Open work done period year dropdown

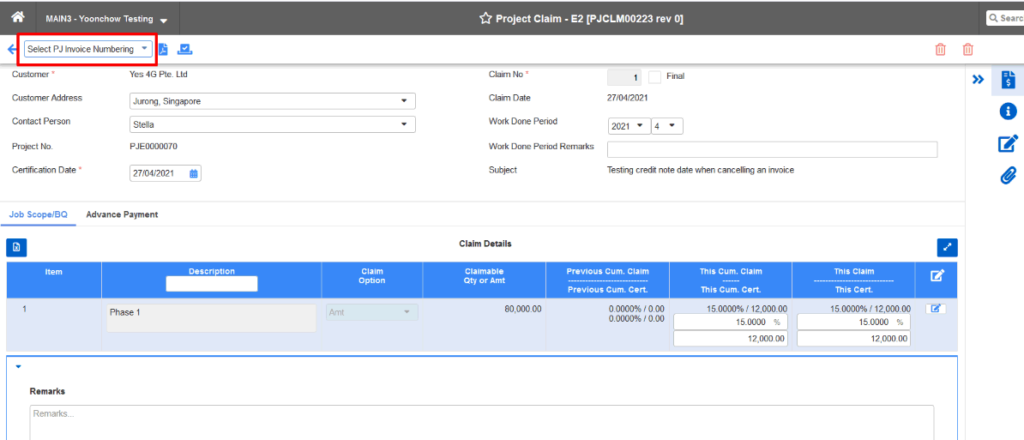pyautogui.click(x=629, y=126)
